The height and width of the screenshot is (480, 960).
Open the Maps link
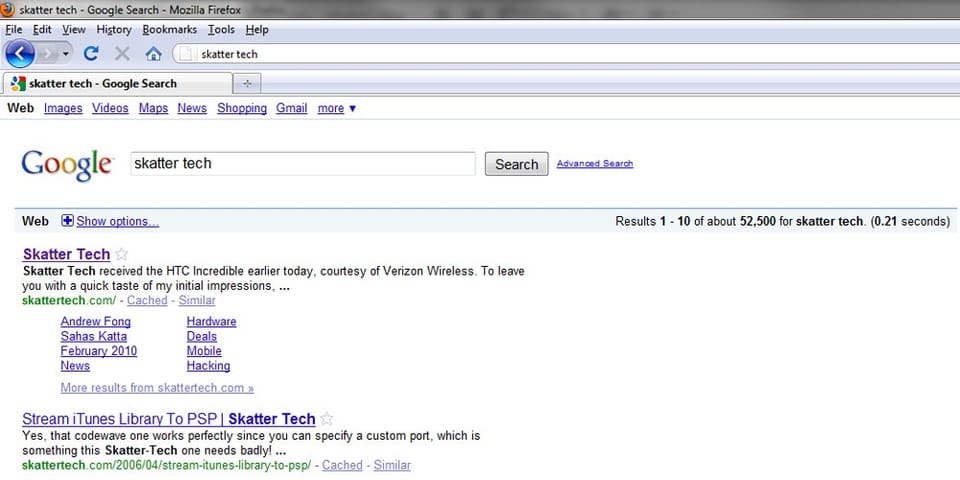(x=153, y=108)
